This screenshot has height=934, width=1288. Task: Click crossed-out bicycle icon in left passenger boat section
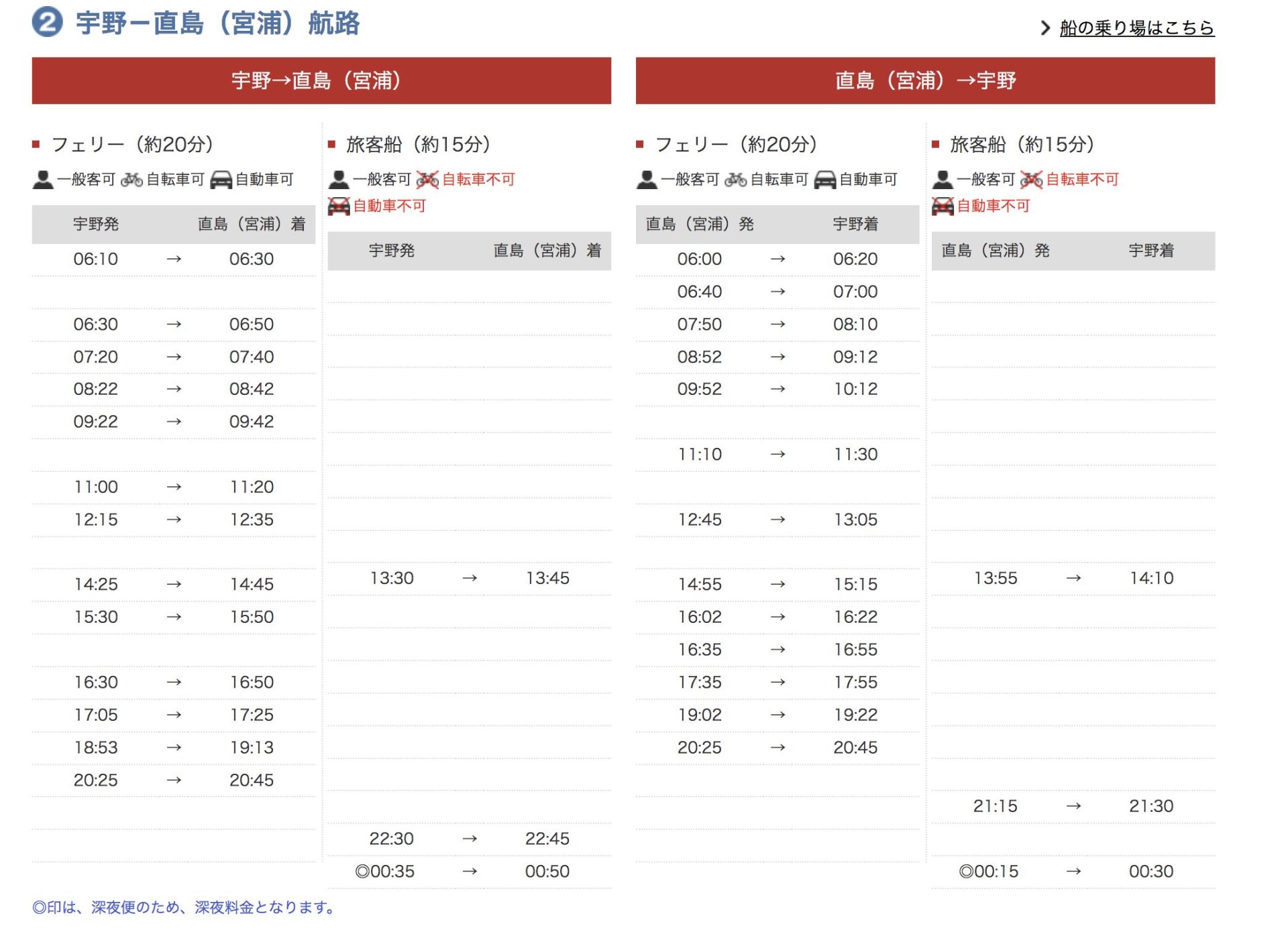click(x=427, y=180)
